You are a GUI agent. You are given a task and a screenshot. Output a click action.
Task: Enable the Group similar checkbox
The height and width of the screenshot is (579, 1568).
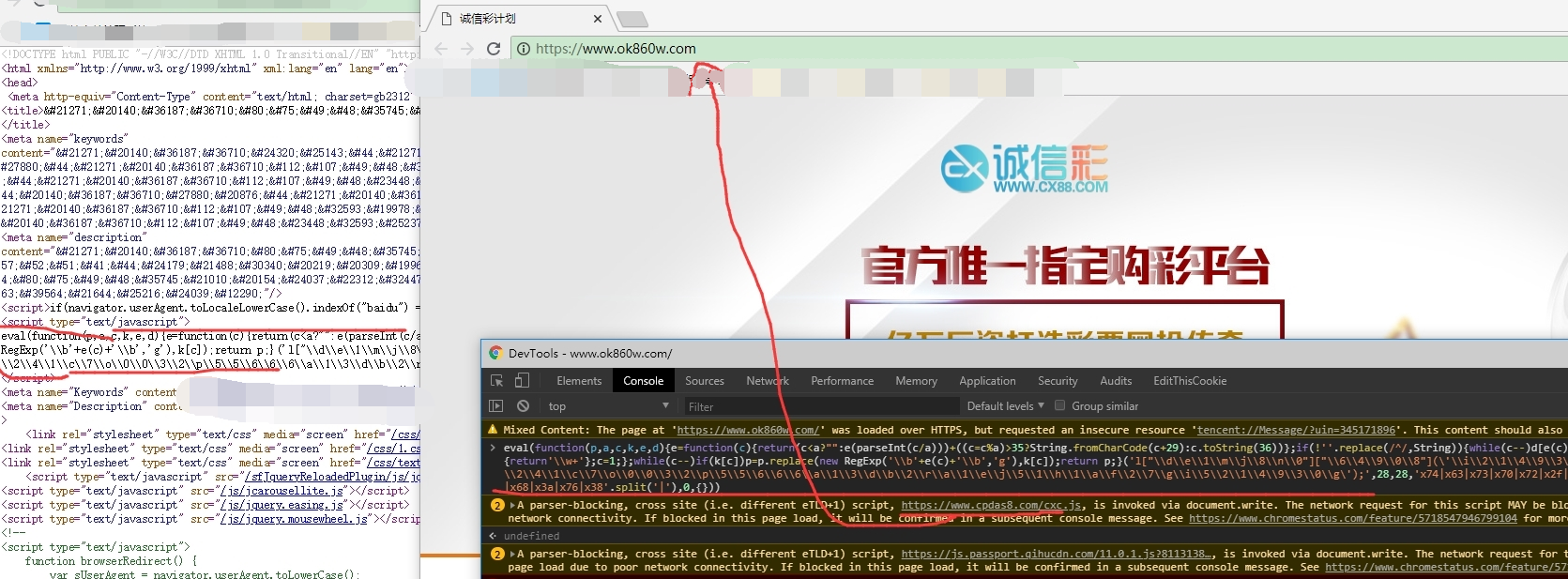click(x=1060, y=406)
